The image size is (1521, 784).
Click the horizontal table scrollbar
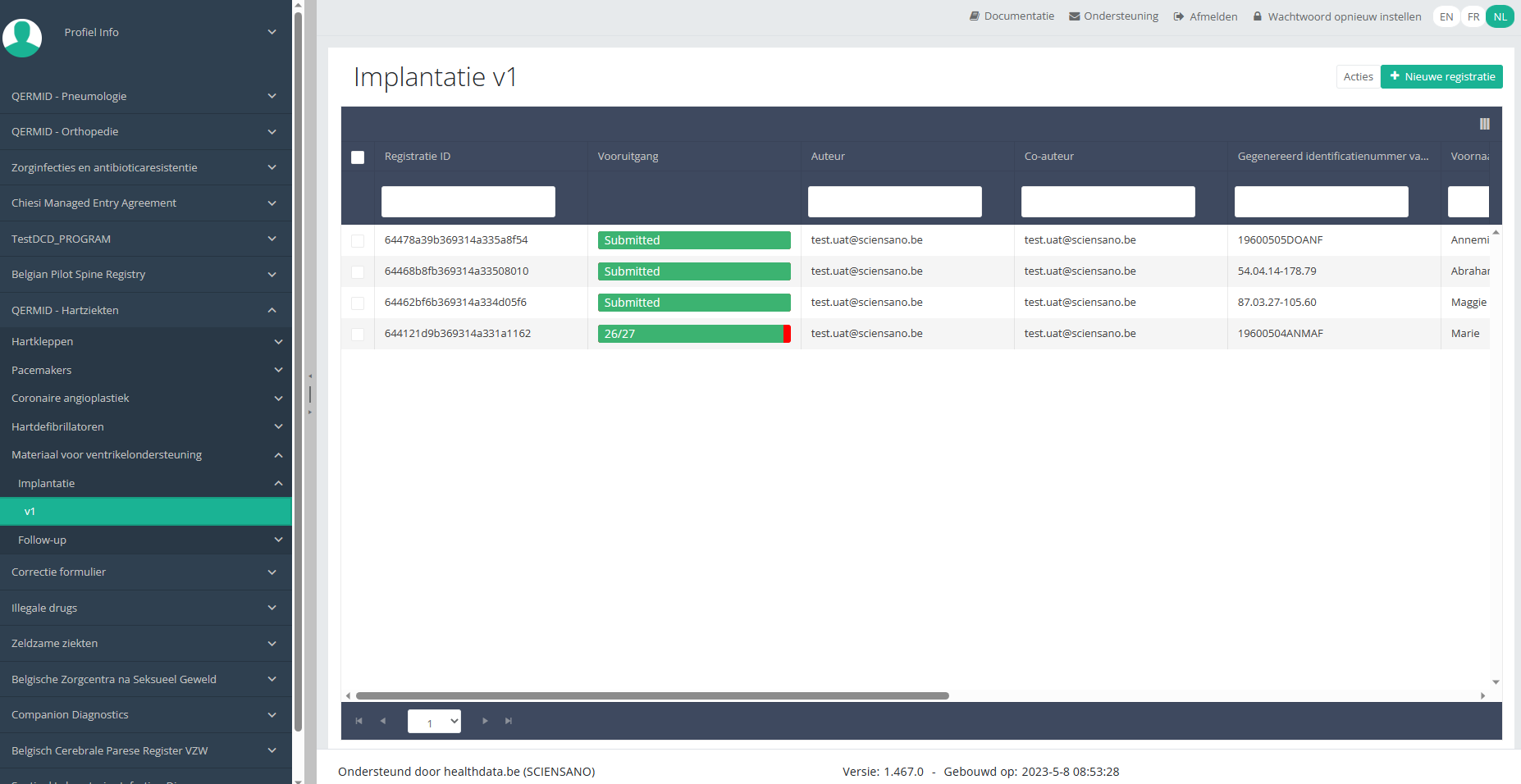click(x=652, y=695)
